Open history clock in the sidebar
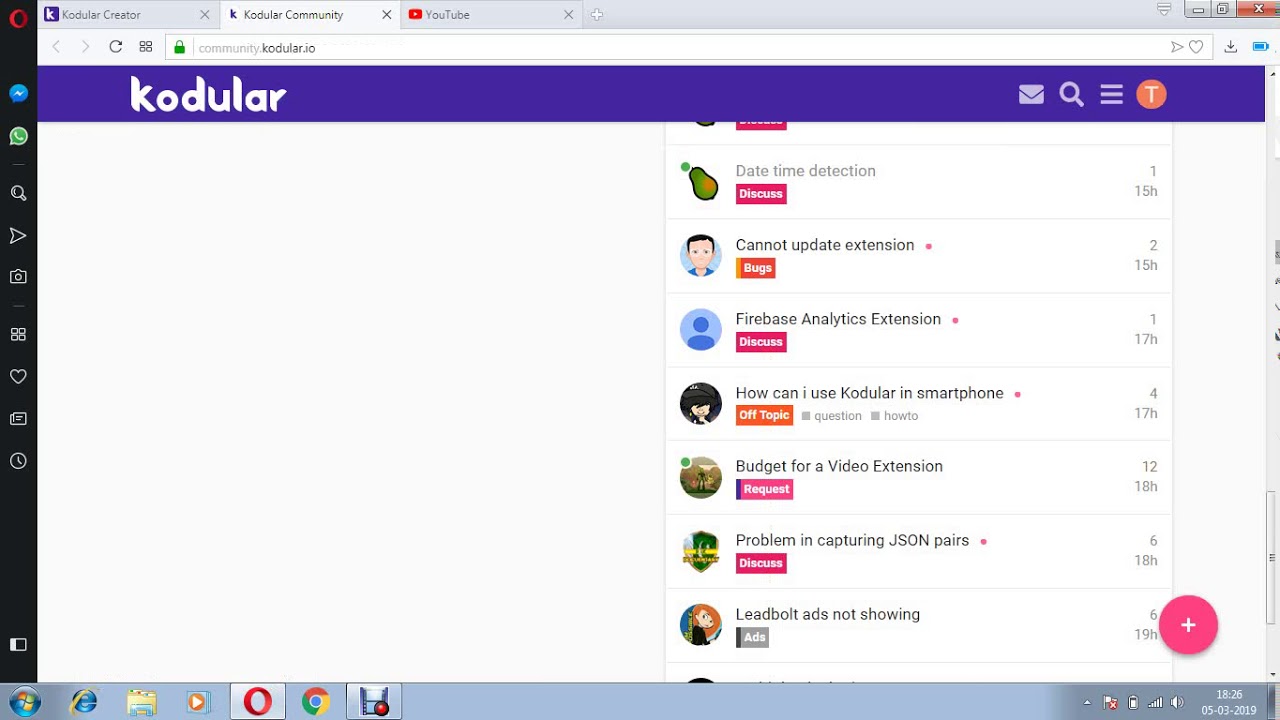The image size is (1280, 720). [x=18, y=461]
